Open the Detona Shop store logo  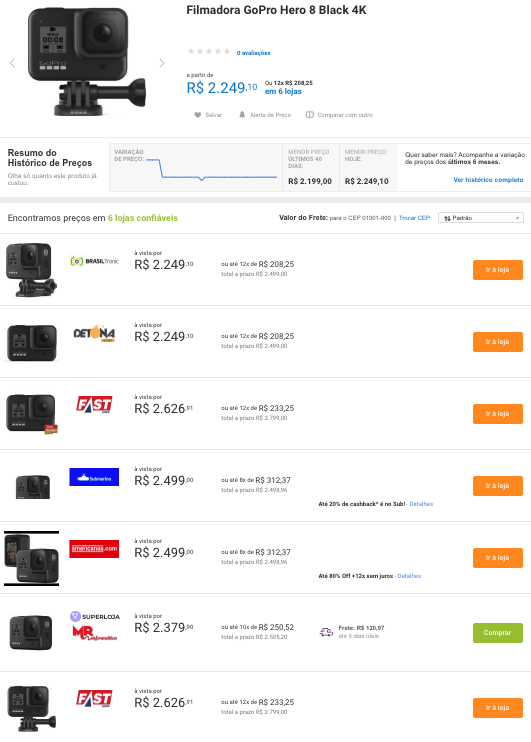tap(94, 334)
